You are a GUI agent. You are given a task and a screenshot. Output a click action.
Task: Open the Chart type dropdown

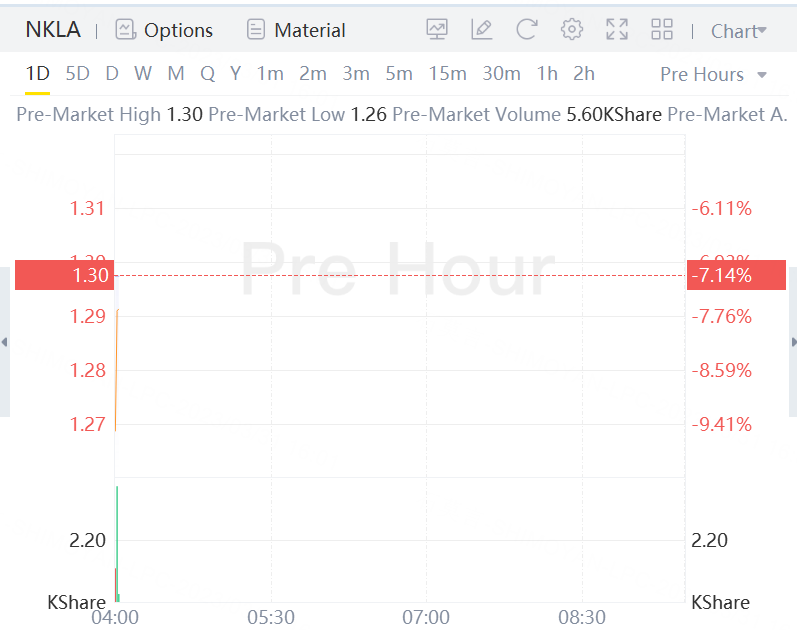(738, 31)
